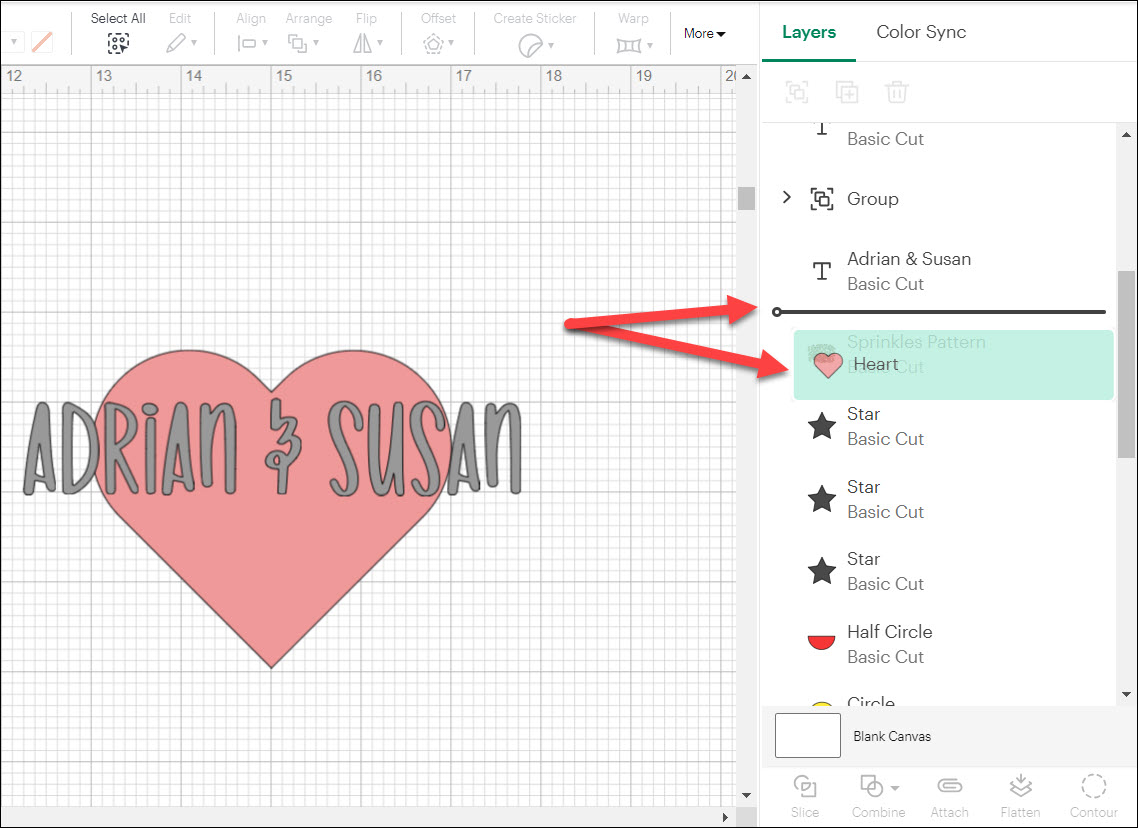
Task: Switch to the Color Sync tab
Action: coord(921,32)
